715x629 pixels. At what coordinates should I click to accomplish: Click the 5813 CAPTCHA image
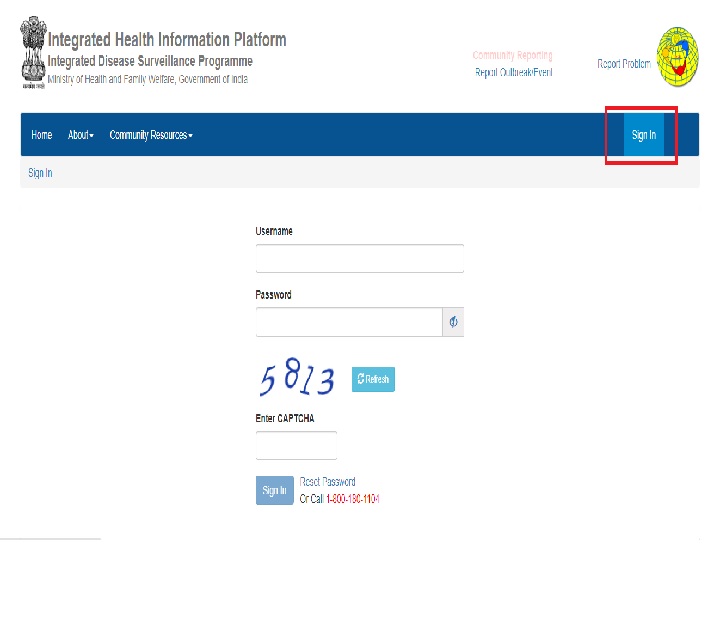297,380
